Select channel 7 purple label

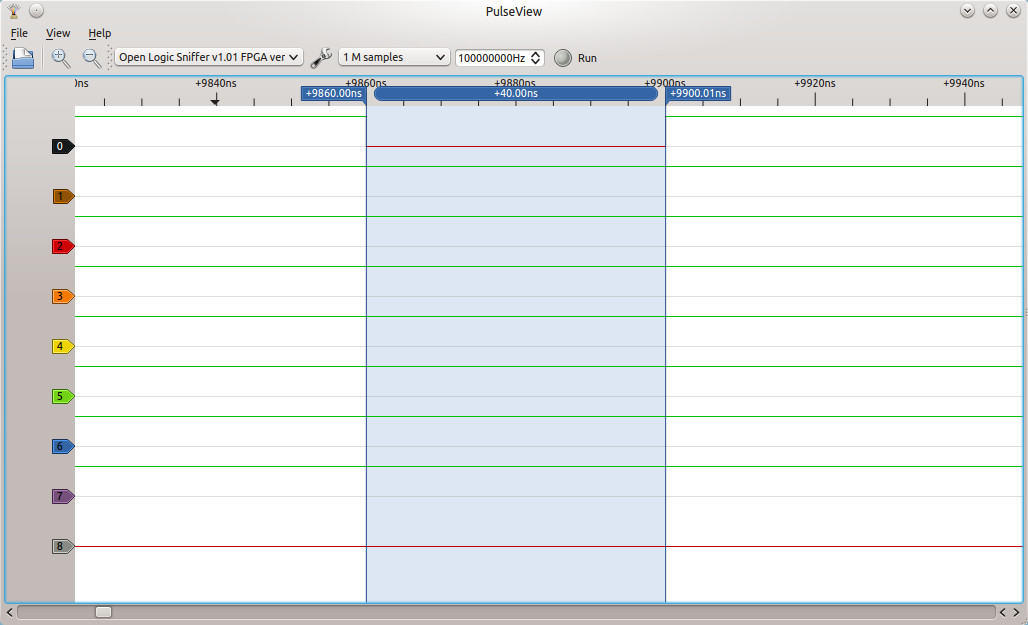pos(63,496)
